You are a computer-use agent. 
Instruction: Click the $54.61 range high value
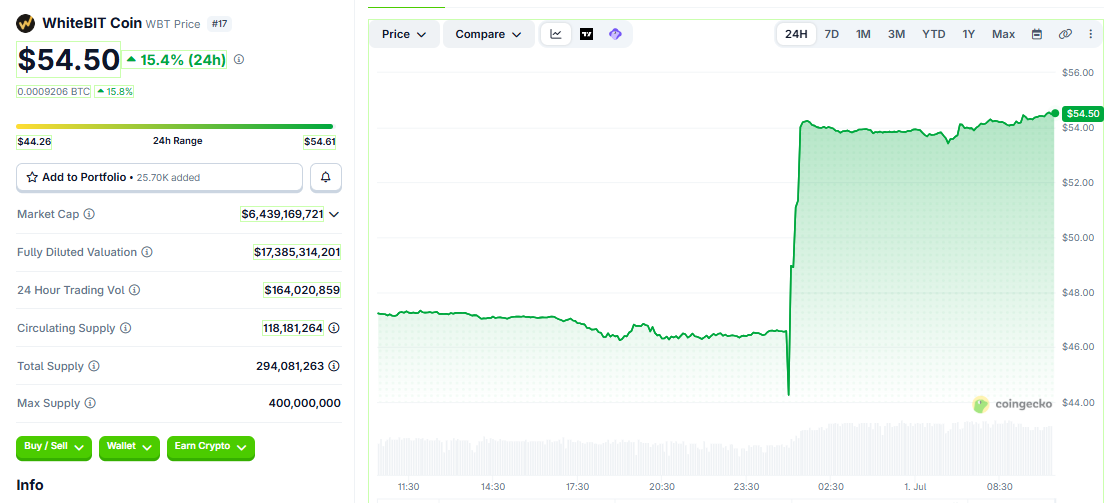(320, 142)
